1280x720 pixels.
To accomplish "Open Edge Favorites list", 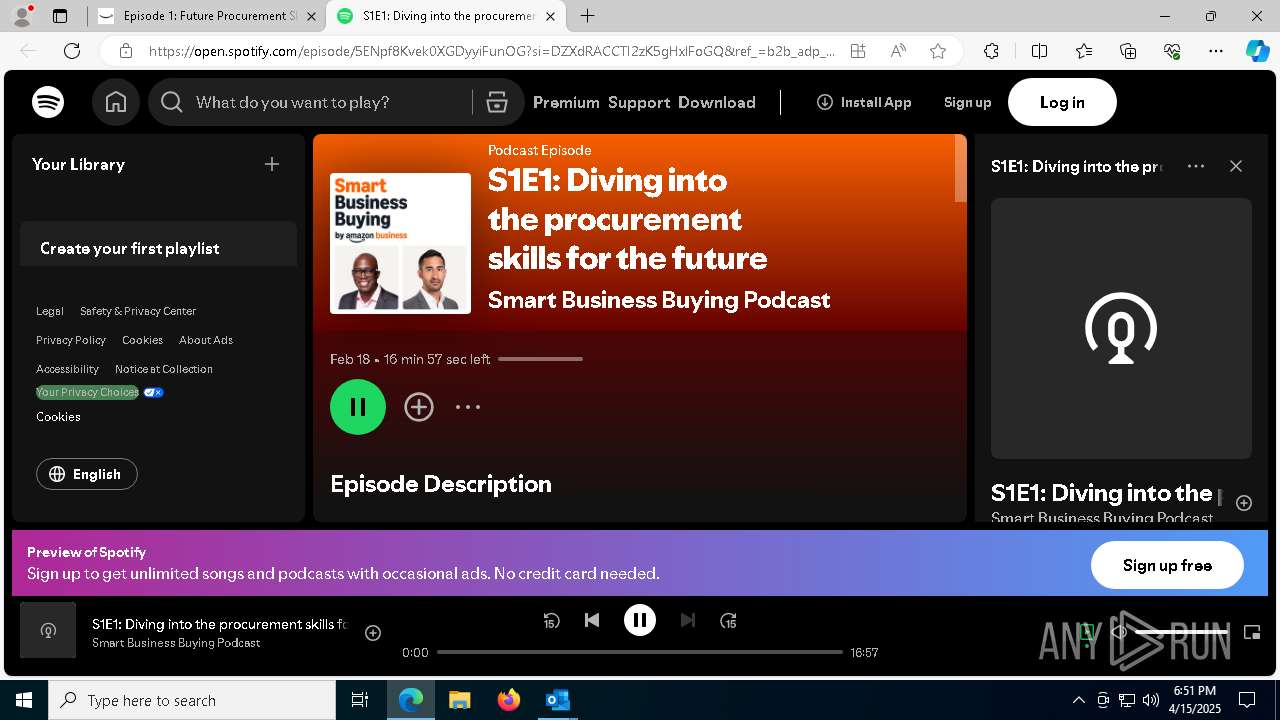I will [x=1084, y=51].
